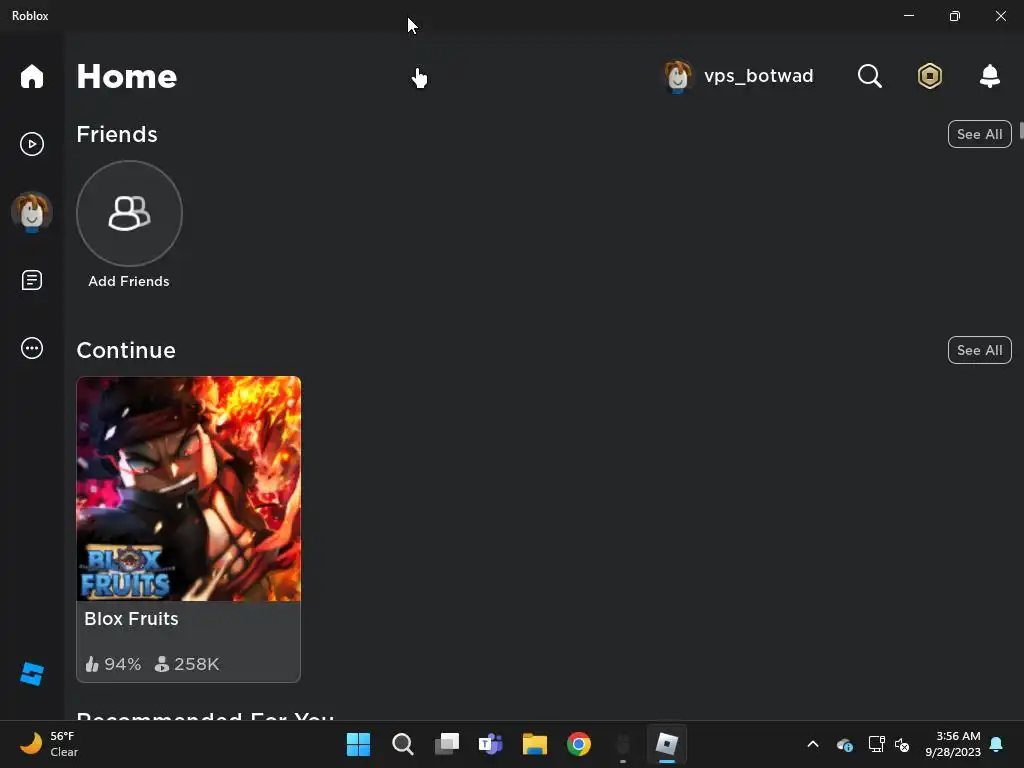Screen dimensions: 1024x768
Task: Open Windows taskbar search
Action: 402,744
